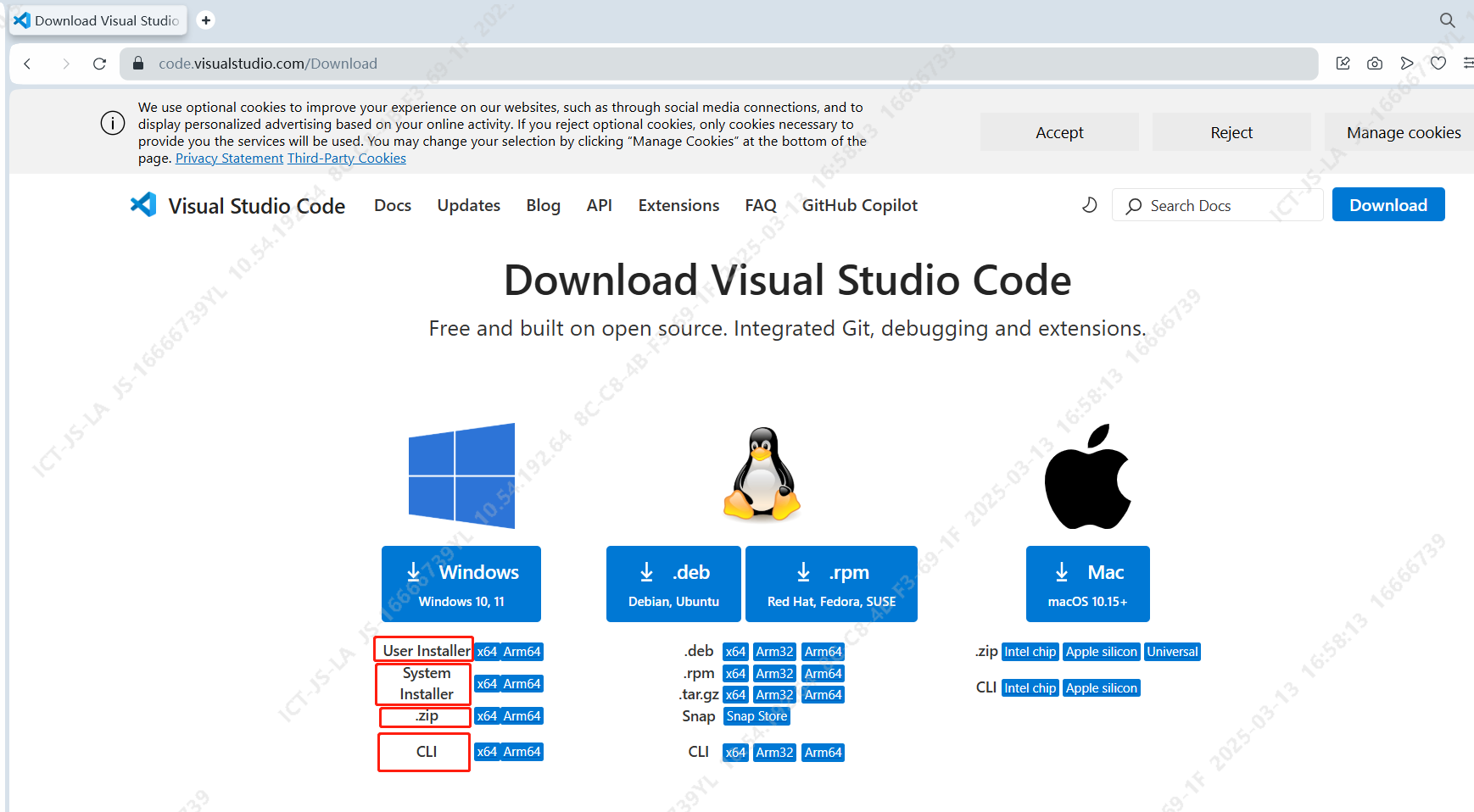Select User Installer x64 for Windows
Image resolution: width=1474 pixels, height=812 pixels.
click(487, 652)
